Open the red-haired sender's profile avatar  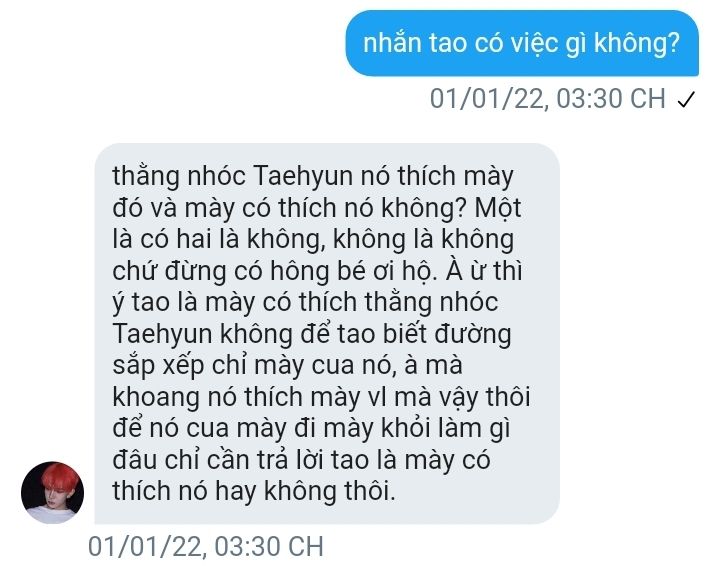click(52, 493)
